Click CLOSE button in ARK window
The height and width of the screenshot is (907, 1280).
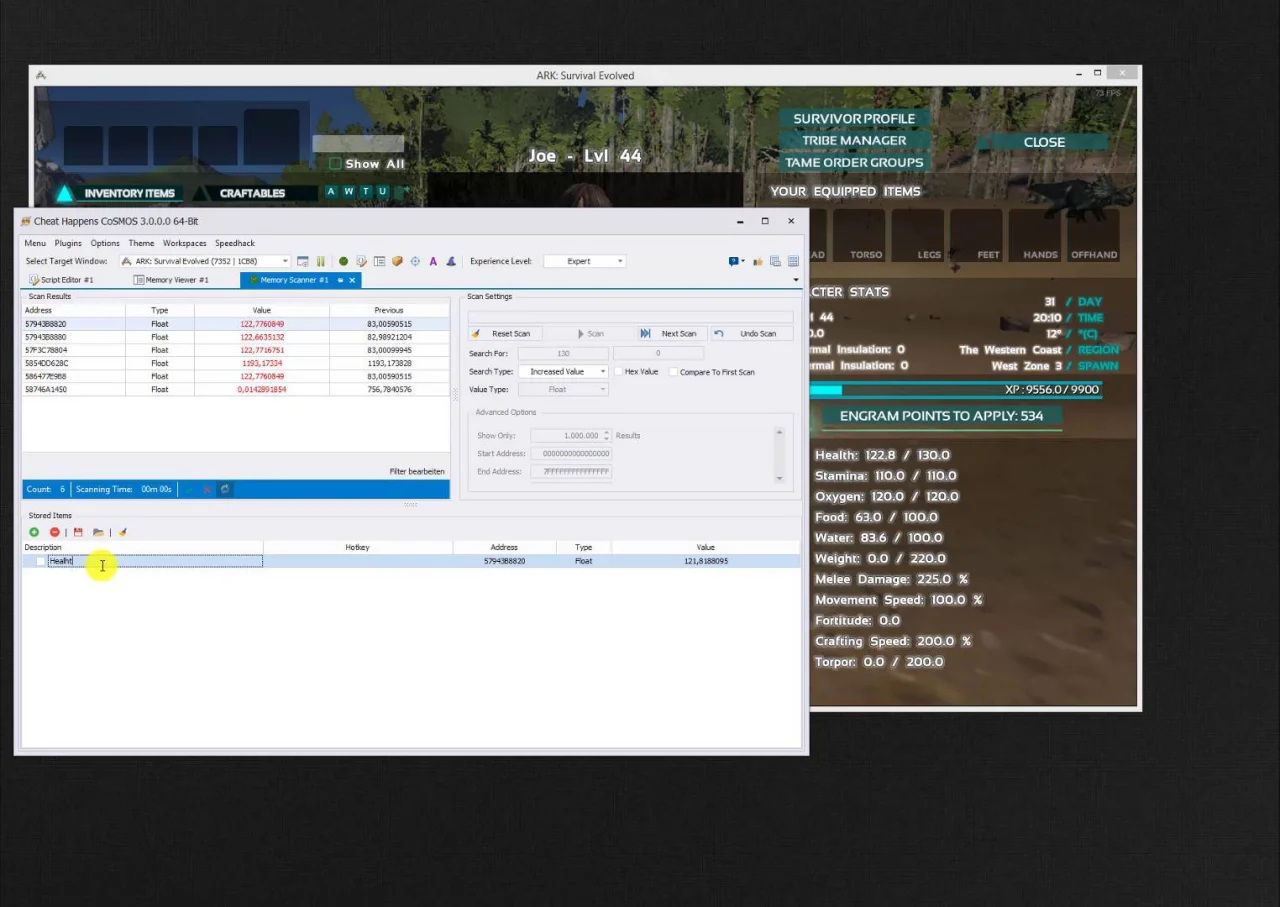pyautogui.click(x=1044, y=142)
